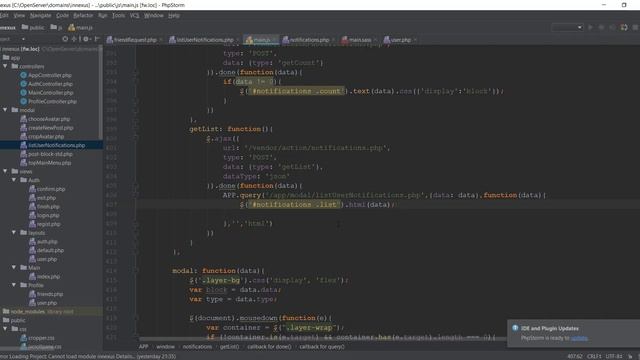Select friends.php in Profile folder

(x=46, y=294)
